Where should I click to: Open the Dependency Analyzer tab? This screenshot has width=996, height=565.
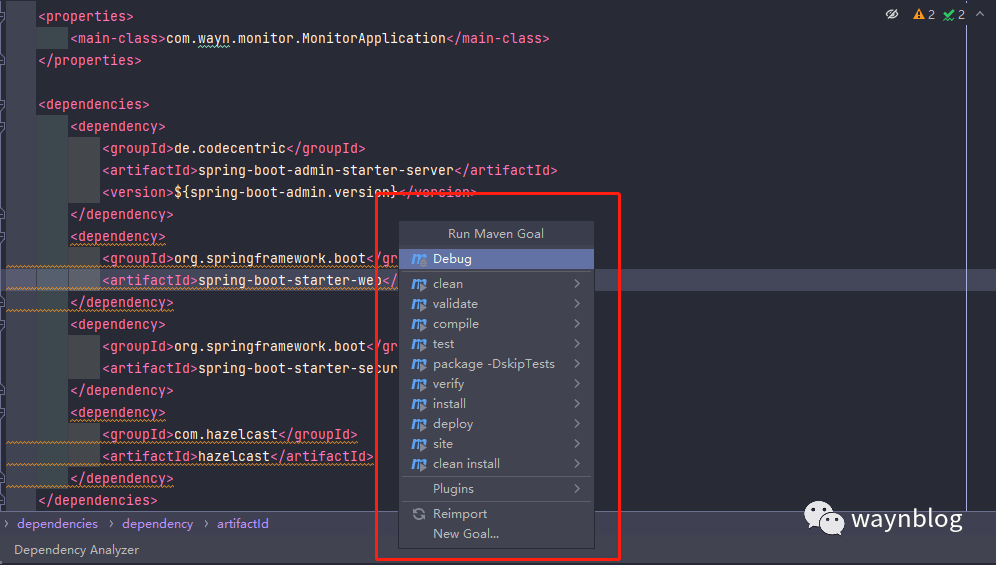coord(76,549)
